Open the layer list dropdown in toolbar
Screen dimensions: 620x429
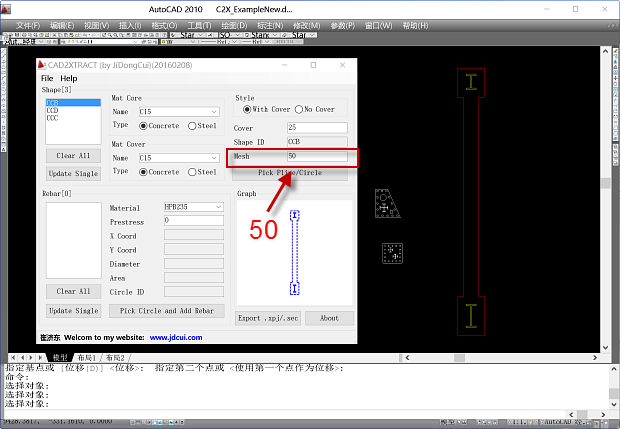(x=136, y=42)
